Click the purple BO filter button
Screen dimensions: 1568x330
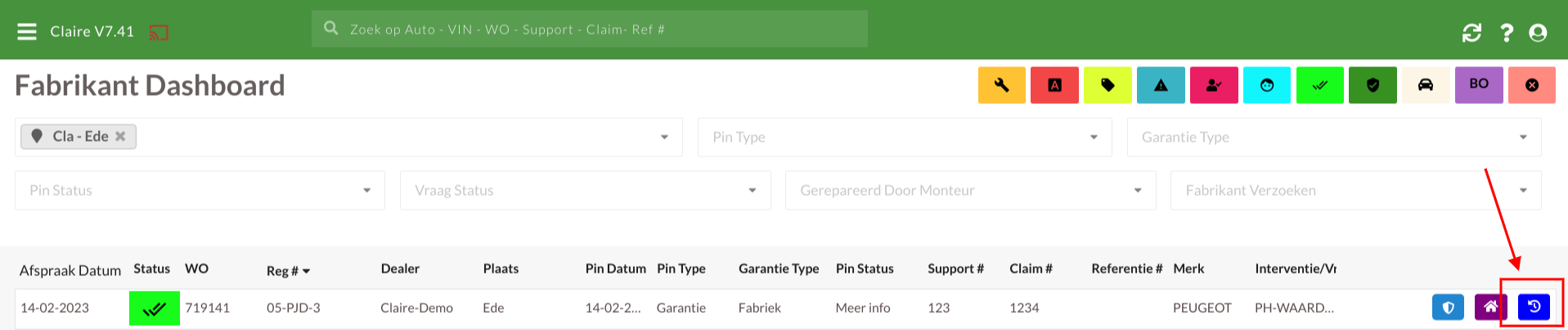click(x=1479, y=85)
